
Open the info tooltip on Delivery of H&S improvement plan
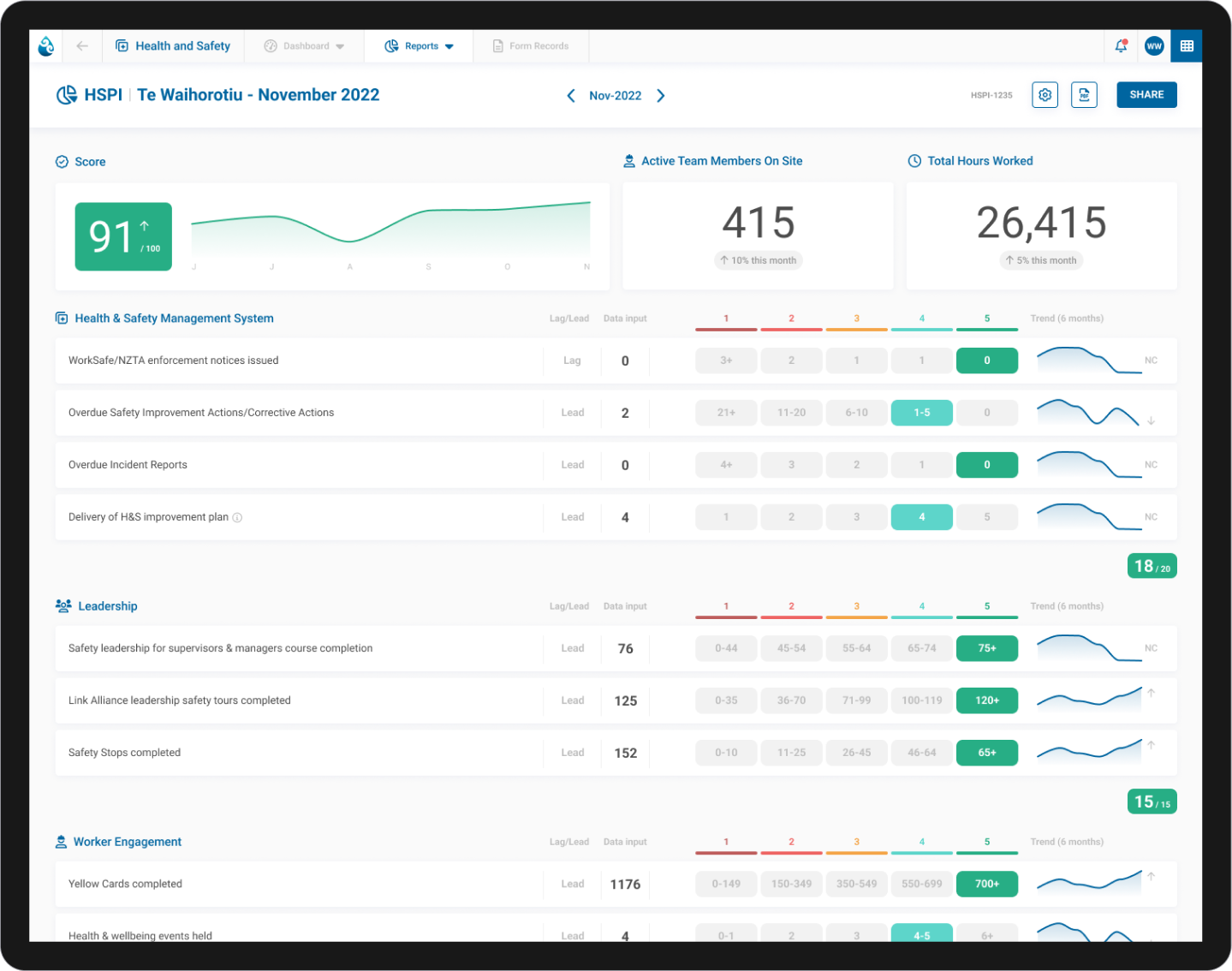tap(237, 517)
